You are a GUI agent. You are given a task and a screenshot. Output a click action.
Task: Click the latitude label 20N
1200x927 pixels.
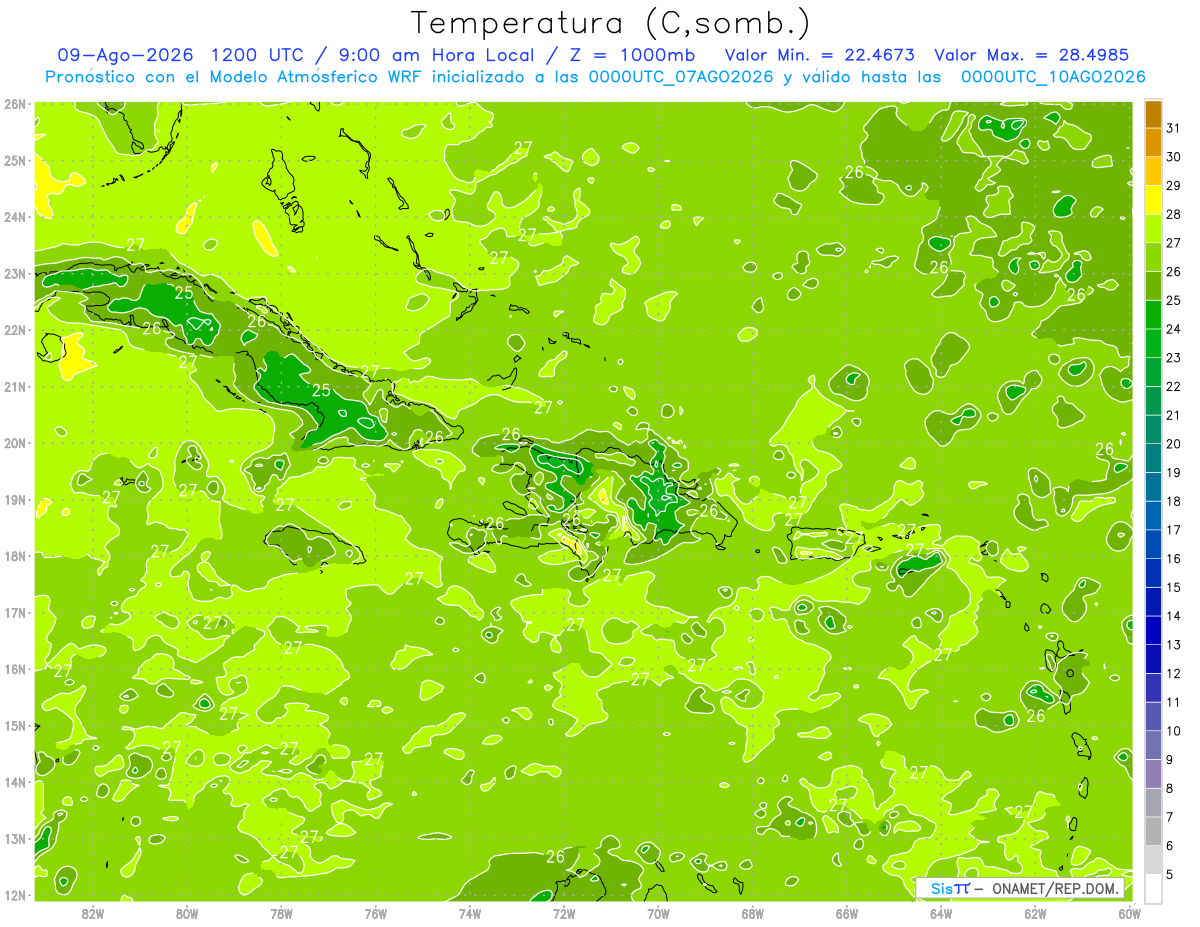tap(15, 443)
